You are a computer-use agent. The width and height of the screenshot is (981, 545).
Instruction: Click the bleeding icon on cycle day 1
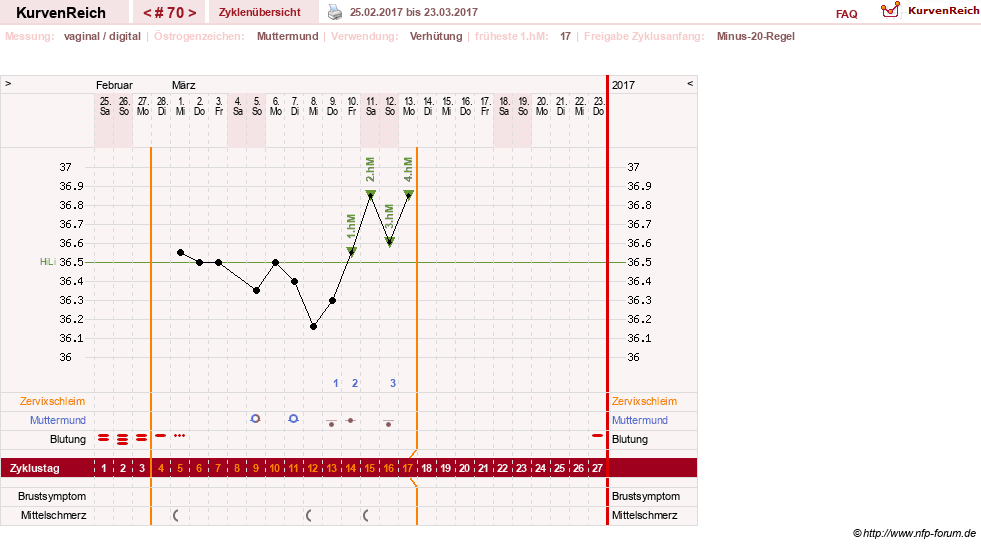(x=104, y=438)
